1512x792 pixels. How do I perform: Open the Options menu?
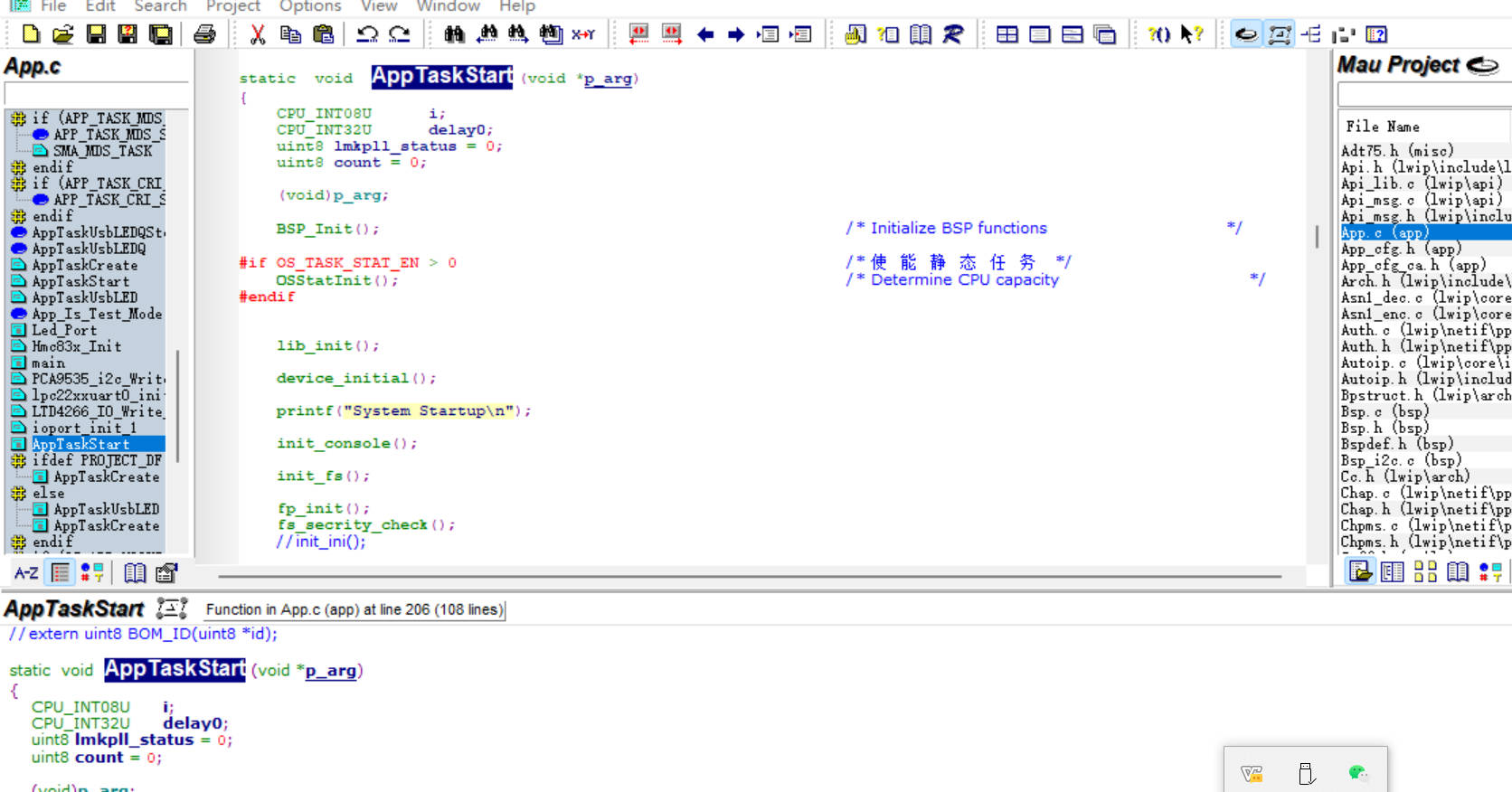click(x=310, y=6)
